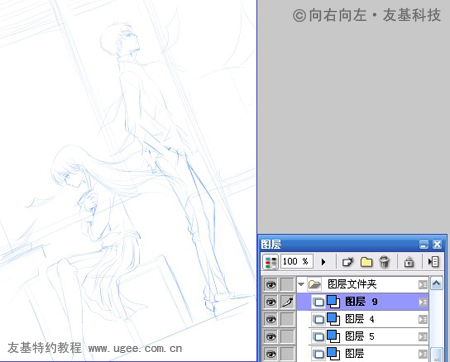
Task: Minimize the 图层 panel
Action: click(424, 244)
